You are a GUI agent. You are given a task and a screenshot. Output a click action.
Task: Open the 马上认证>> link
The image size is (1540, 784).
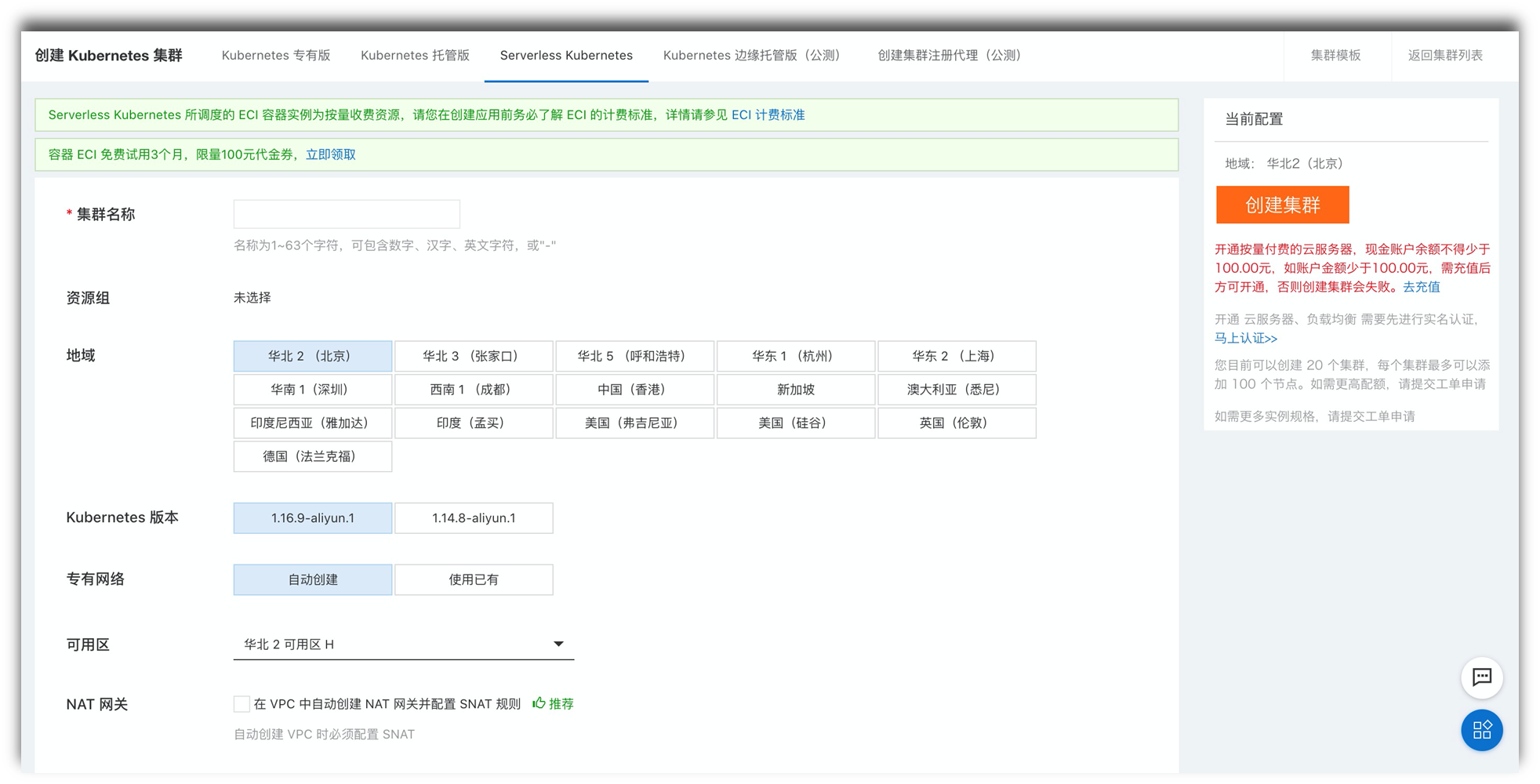1246,339
